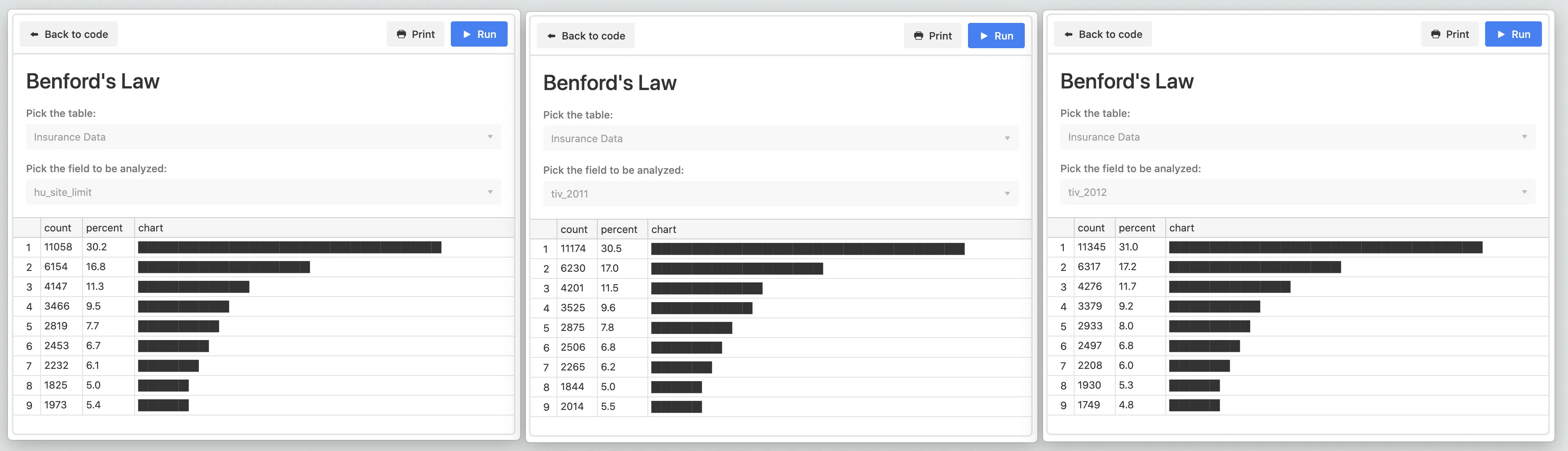This screenshot has height=451, width=1568.
Task: Select count value 1844
Action: click(x=572, y=387)
